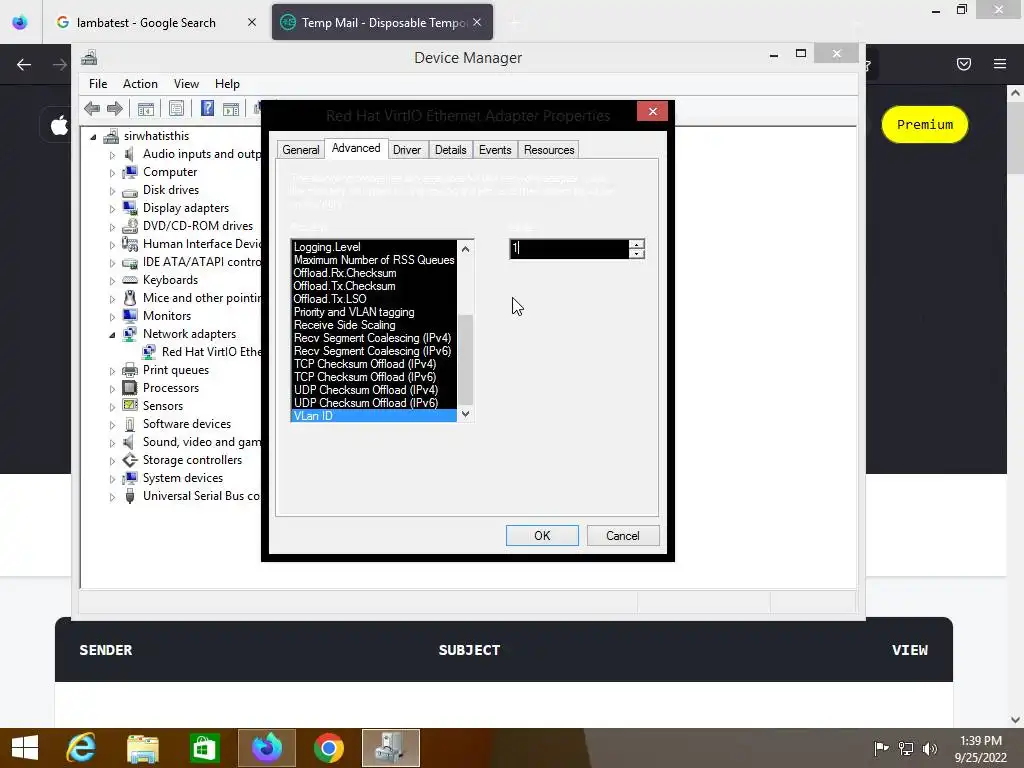The width and height of the screenshot is (1024, 768).
Task: Click the Value input field
Action: click(x=569, y=249)
